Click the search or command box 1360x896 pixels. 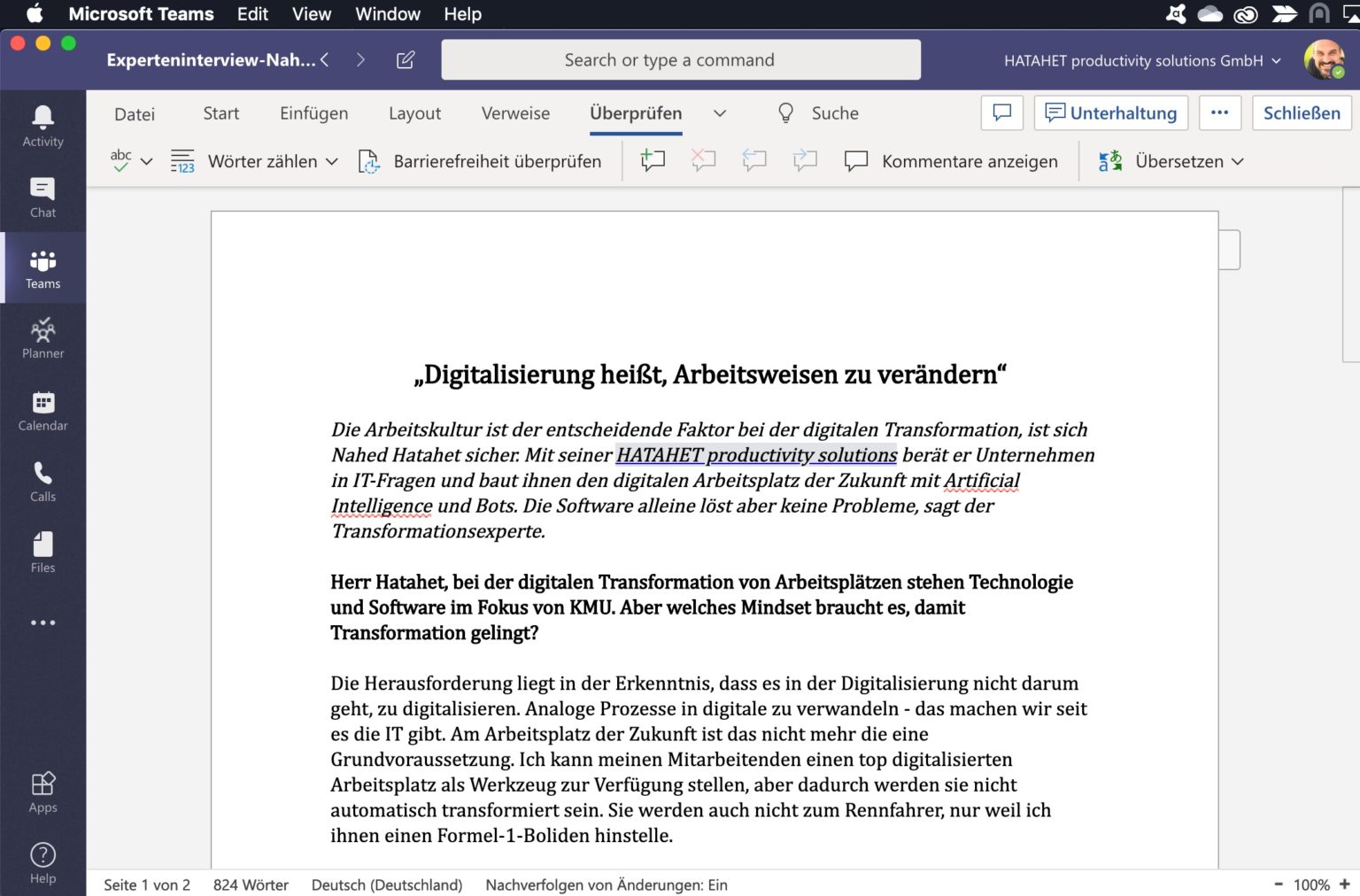click(x=681, y=59)
